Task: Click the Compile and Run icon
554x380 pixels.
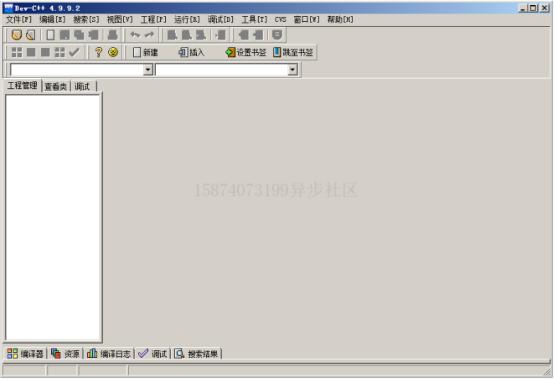Action: pos(45,52)
